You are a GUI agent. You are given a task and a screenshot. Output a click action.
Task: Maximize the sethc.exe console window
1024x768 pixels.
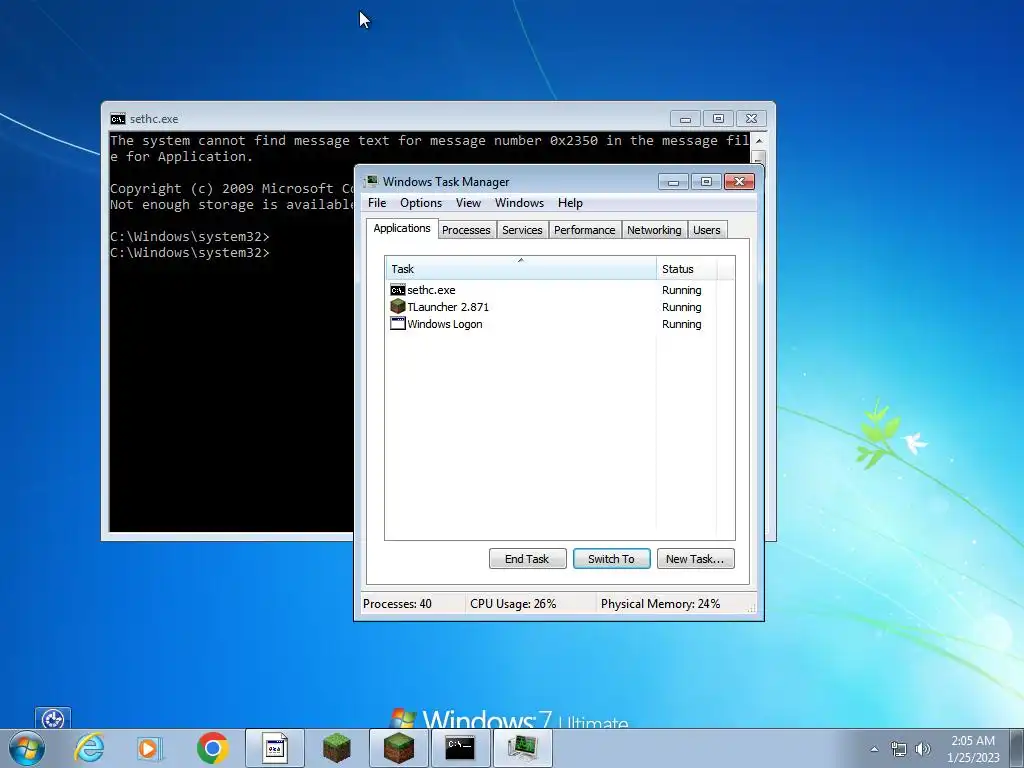[718, 119]
